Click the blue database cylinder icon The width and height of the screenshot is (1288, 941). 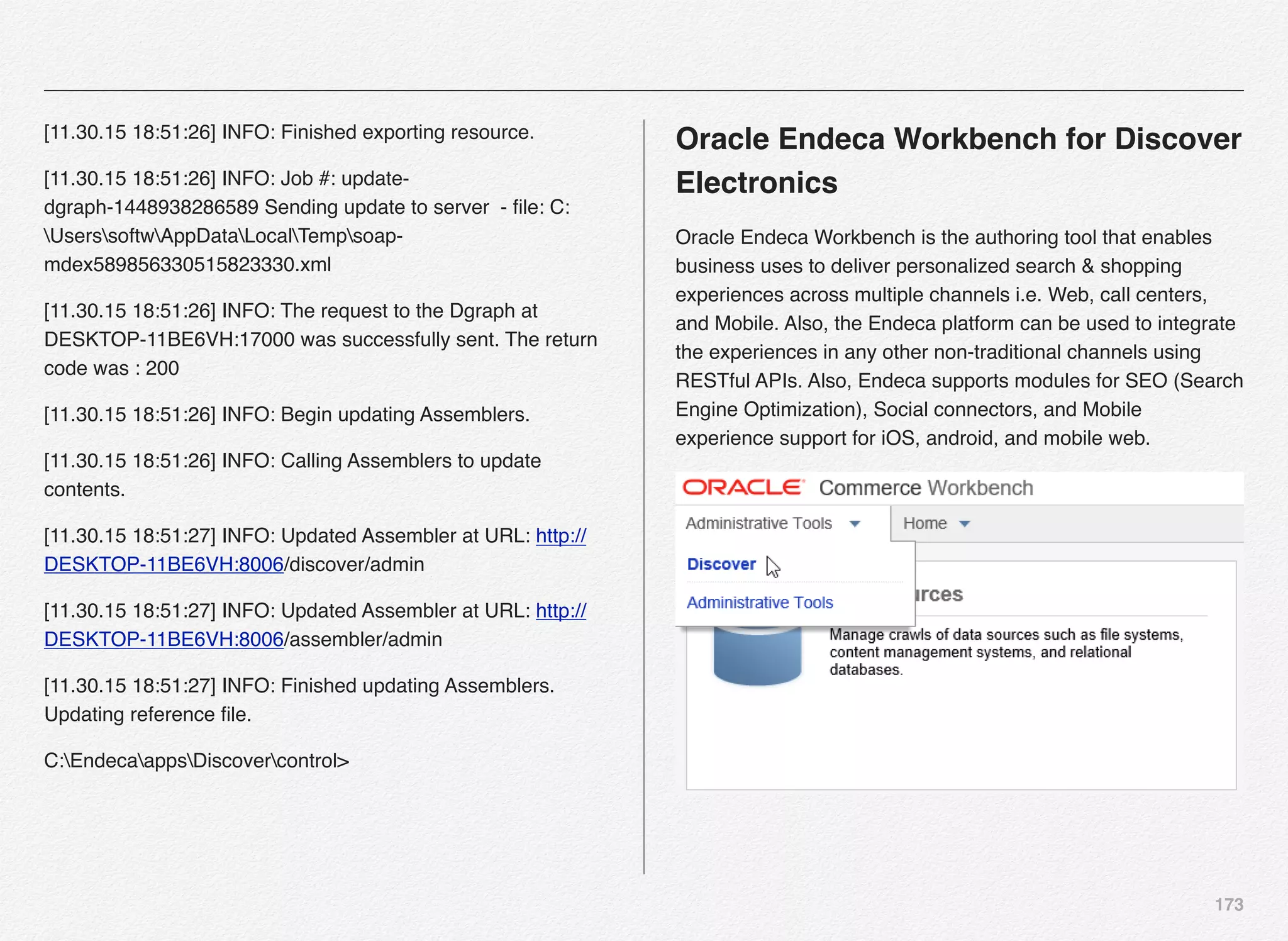coord(757,655)
